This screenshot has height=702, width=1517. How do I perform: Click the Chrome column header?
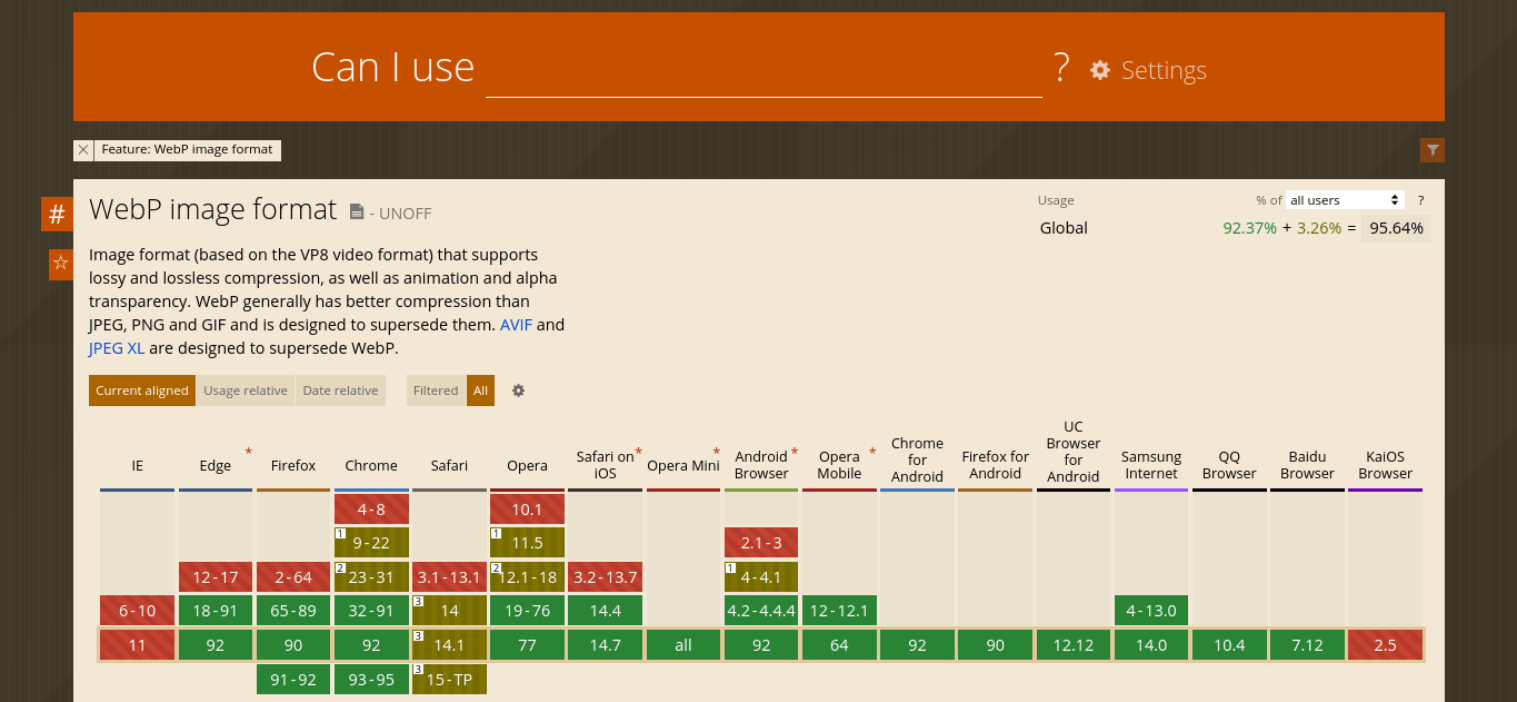tap(371, 466)
